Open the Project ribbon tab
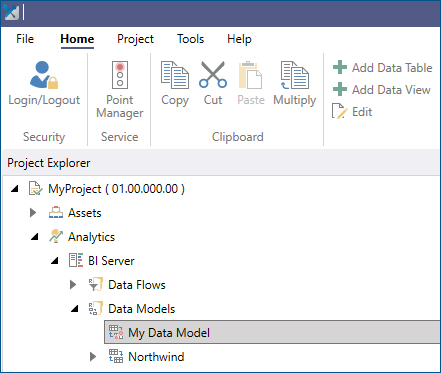 click(135, 39)
